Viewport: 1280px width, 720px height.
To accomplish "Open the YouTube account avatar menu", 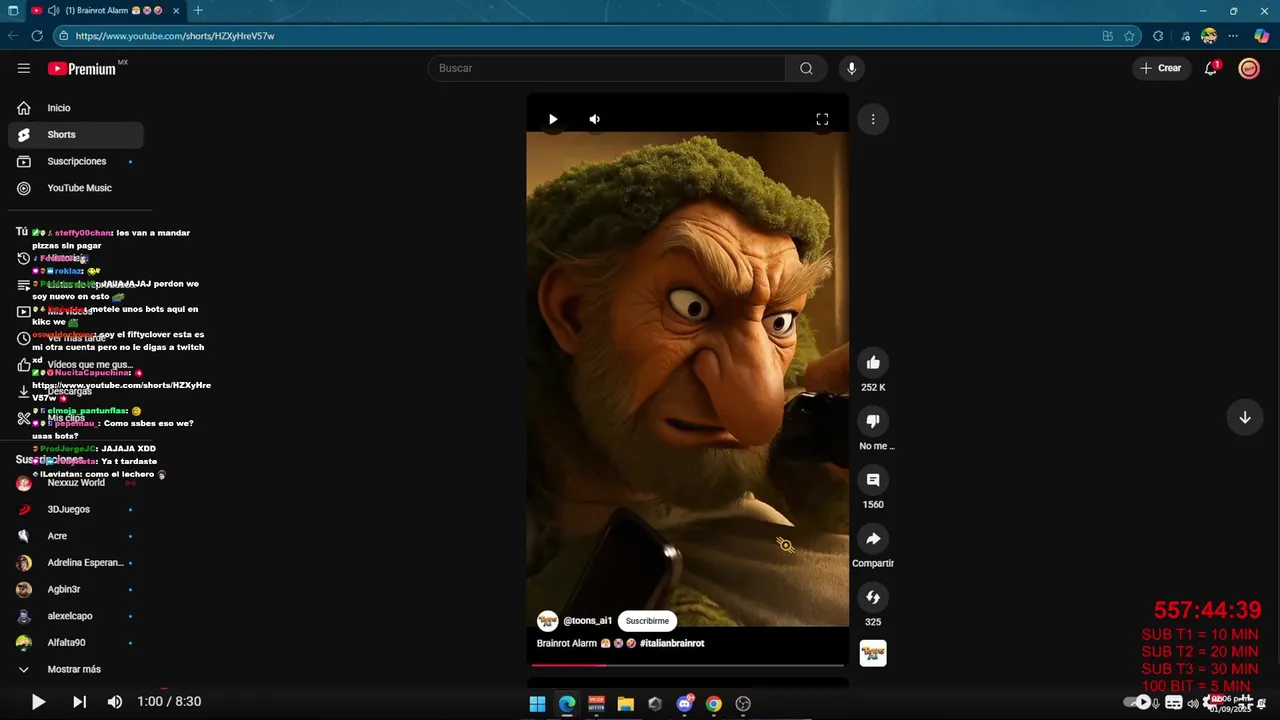I will click(x=1249, y=68).
